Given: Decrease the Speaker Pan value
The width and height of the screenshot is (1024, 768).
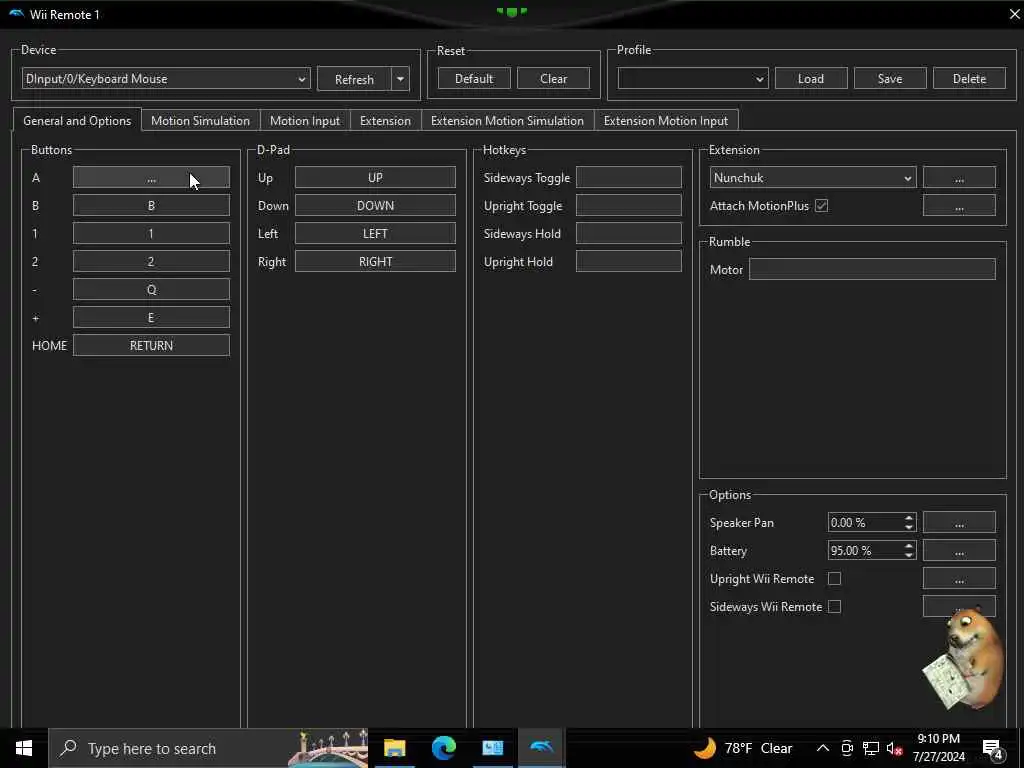Looking at the screenshot, I should [909, 527].
